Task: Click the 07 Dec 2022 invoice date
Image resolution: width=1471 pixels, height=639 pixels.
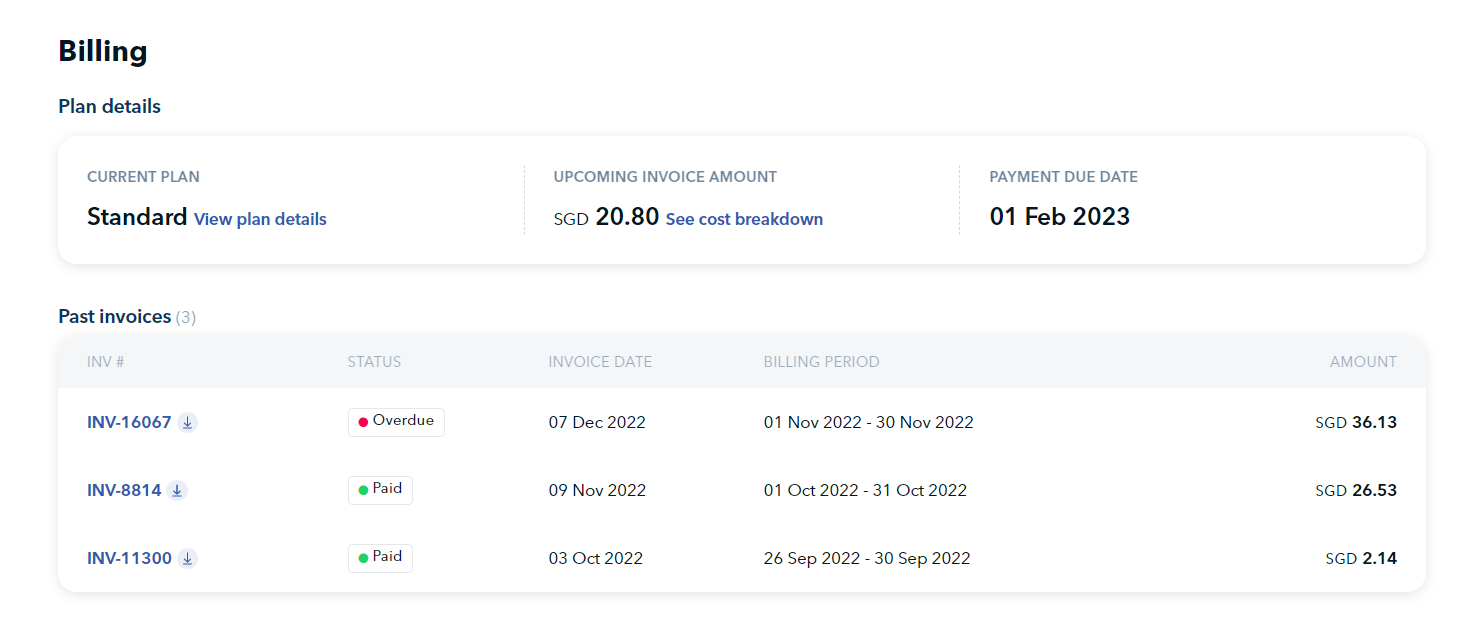Action: (x=597, y=422)
